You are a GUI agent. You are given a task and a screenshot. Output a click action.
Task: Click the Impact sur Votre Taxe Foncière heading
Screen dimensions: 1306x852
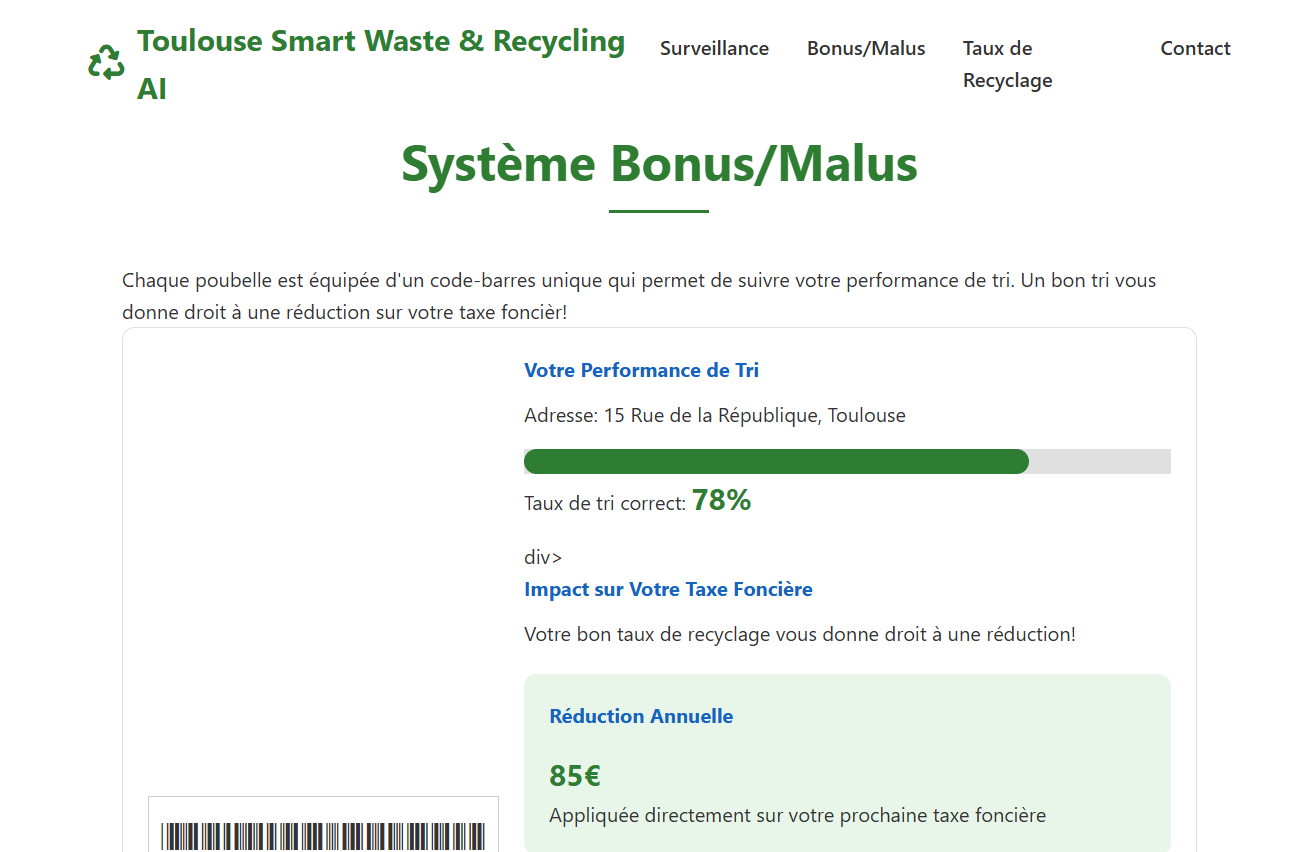pos(668,589)
